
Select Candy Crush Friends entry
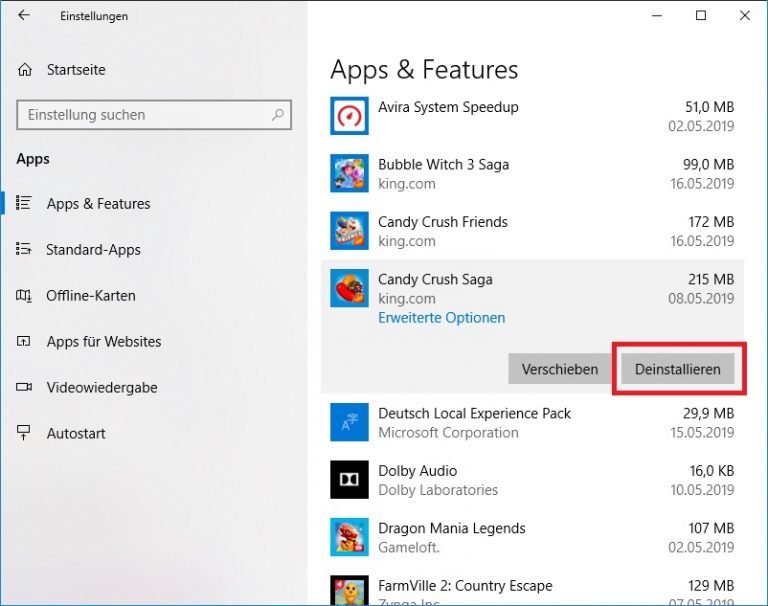pos(532,231)
